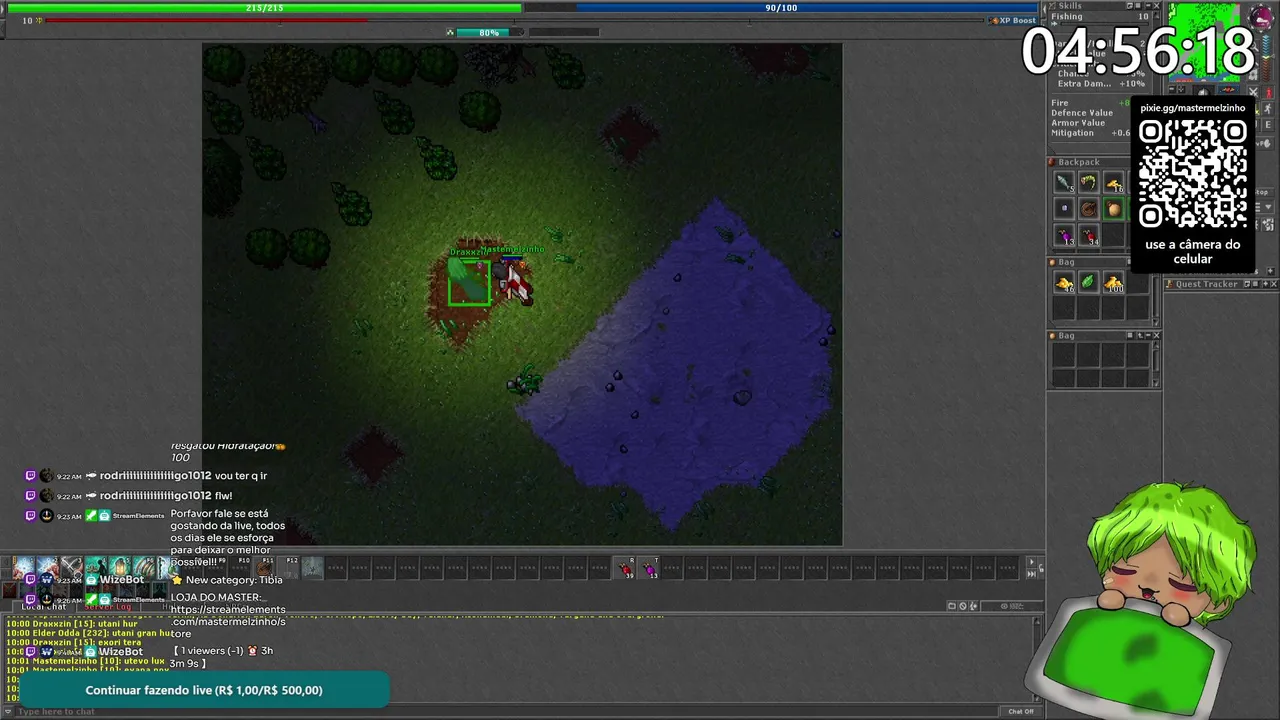Select the small white pearl item
1280x720 pixels.
(x=1064, y=208)
